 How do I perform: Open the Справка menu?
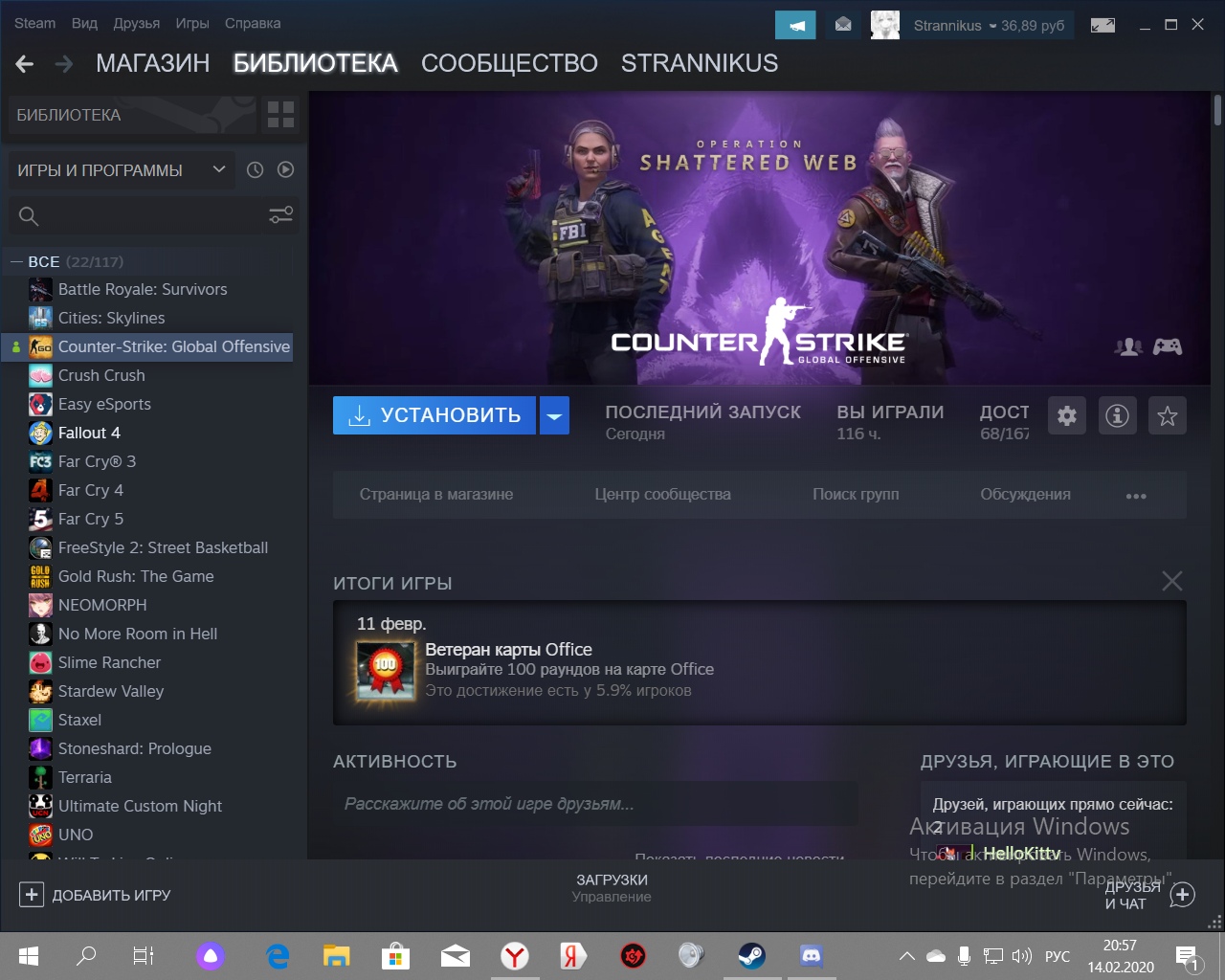tap(253, 23)
